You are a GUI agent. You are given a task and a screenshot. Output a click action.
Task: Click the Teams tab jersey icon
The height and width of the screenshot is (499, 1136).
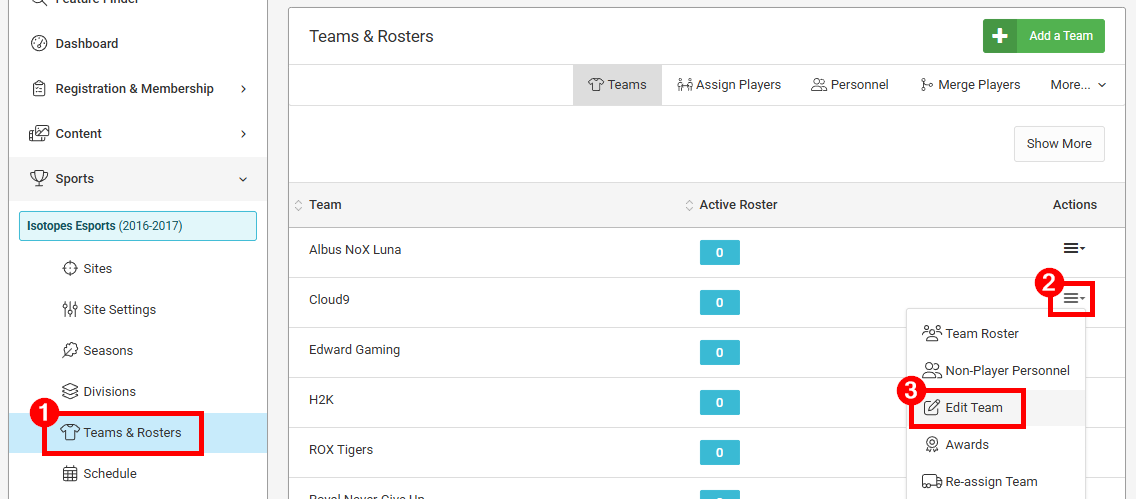coord(596,85)
